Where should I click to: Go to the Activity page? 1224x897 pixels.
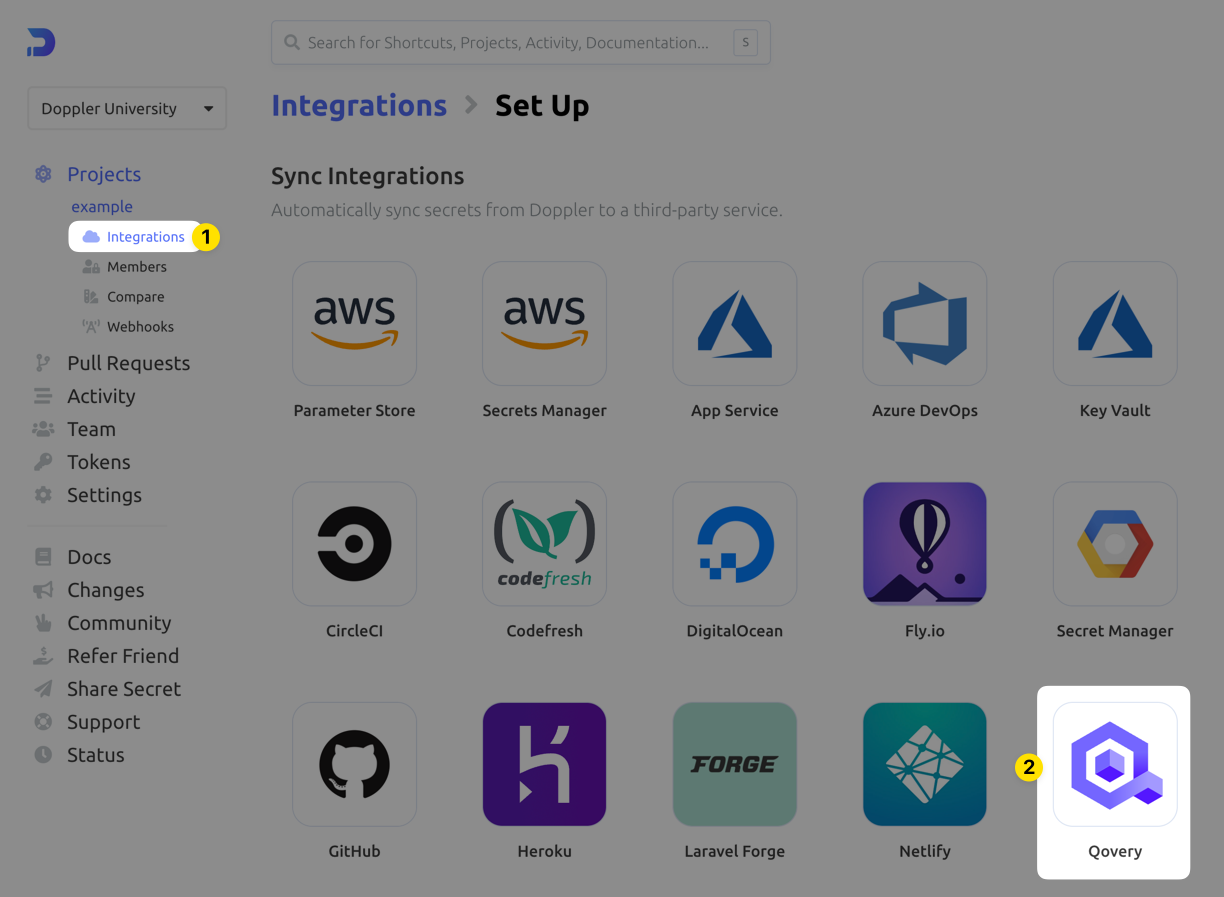coord(101,396)
